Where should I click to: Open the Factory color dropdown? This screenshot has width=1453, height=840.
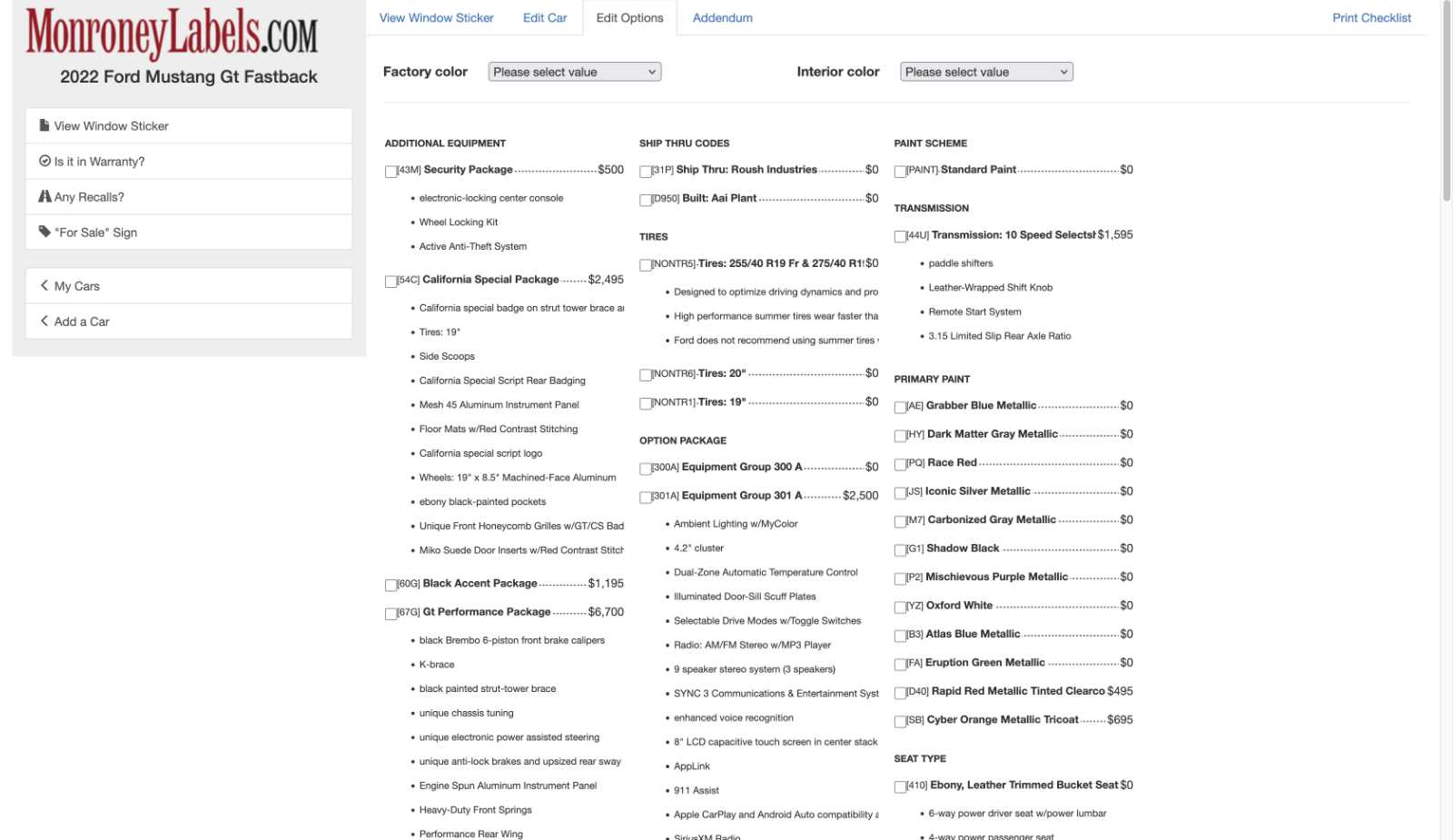coord(574,72)
